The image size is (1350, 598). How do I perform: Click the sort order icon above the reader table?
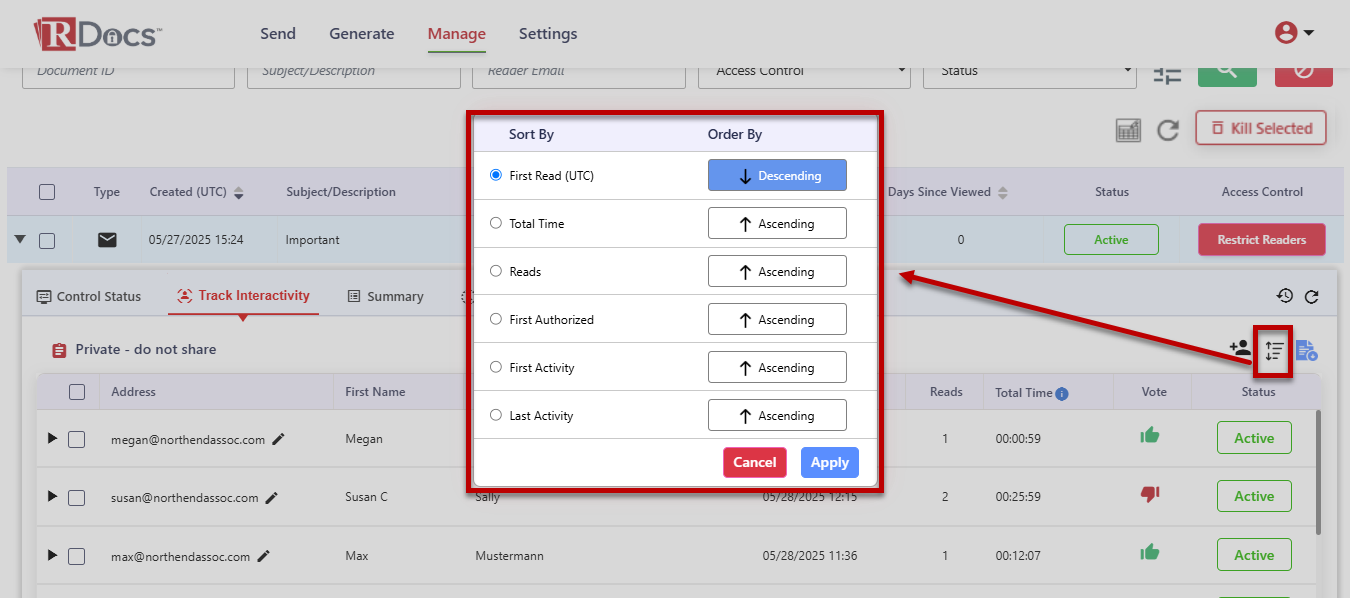click(1274, 350)
